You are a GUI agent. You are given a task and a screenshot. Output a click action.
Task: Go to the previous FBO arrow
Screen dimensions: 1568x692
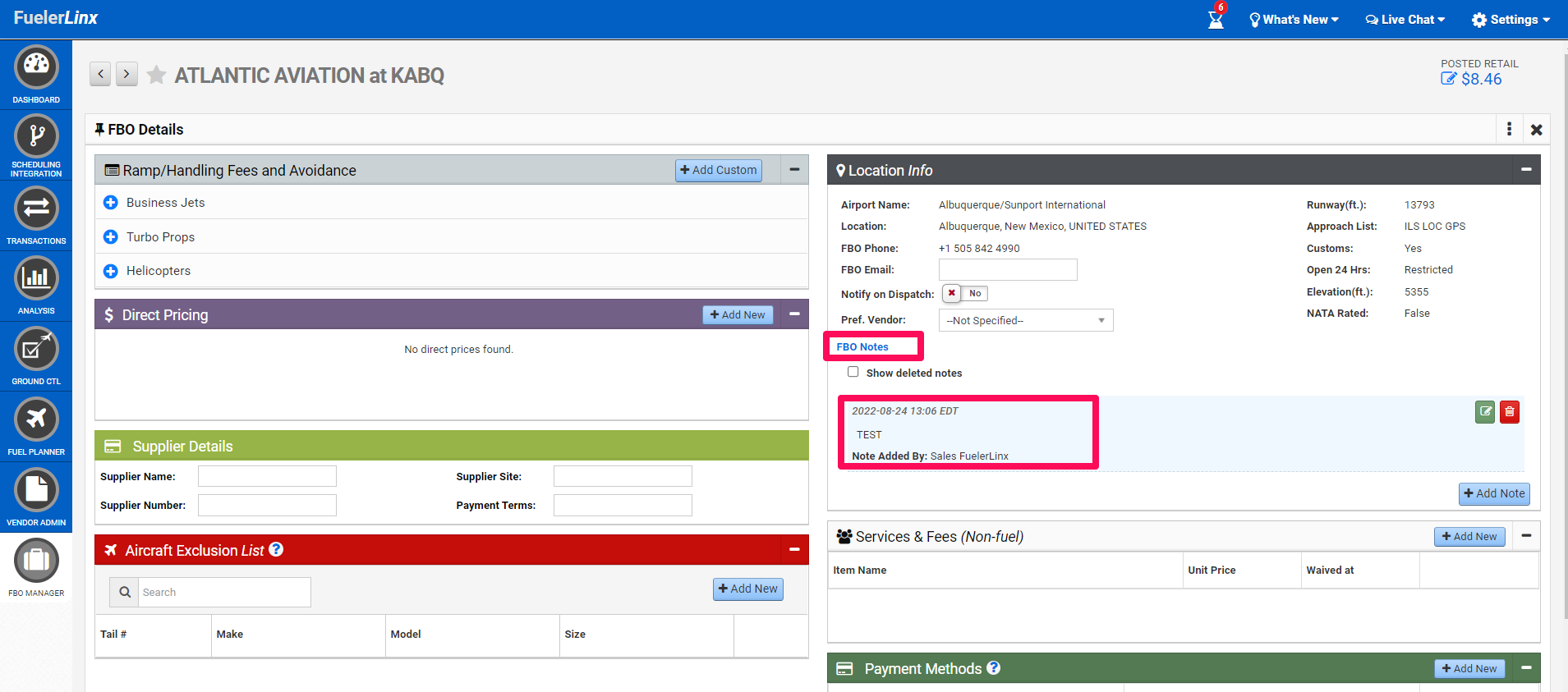tap(100, 74)
